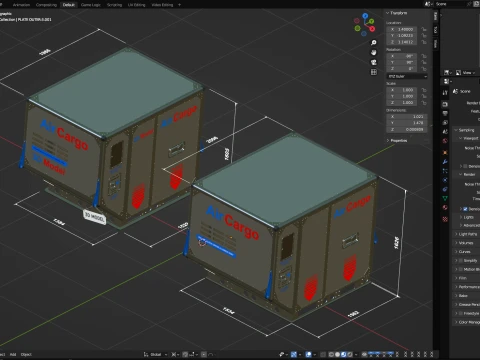Expand the Bake panel
Image resolution: width=480 pixels, height=360 pixels.
click(x=461, y=296)
